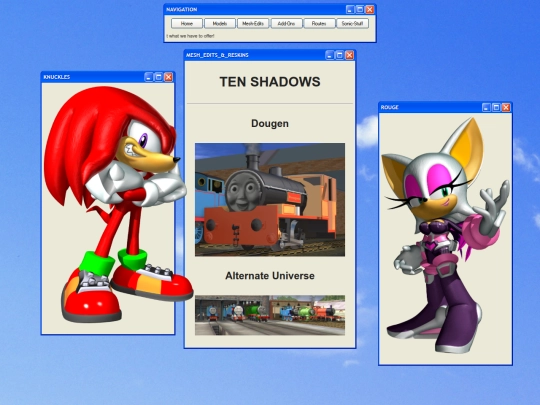
Task: Close the Rouge window
Action: 506,107
